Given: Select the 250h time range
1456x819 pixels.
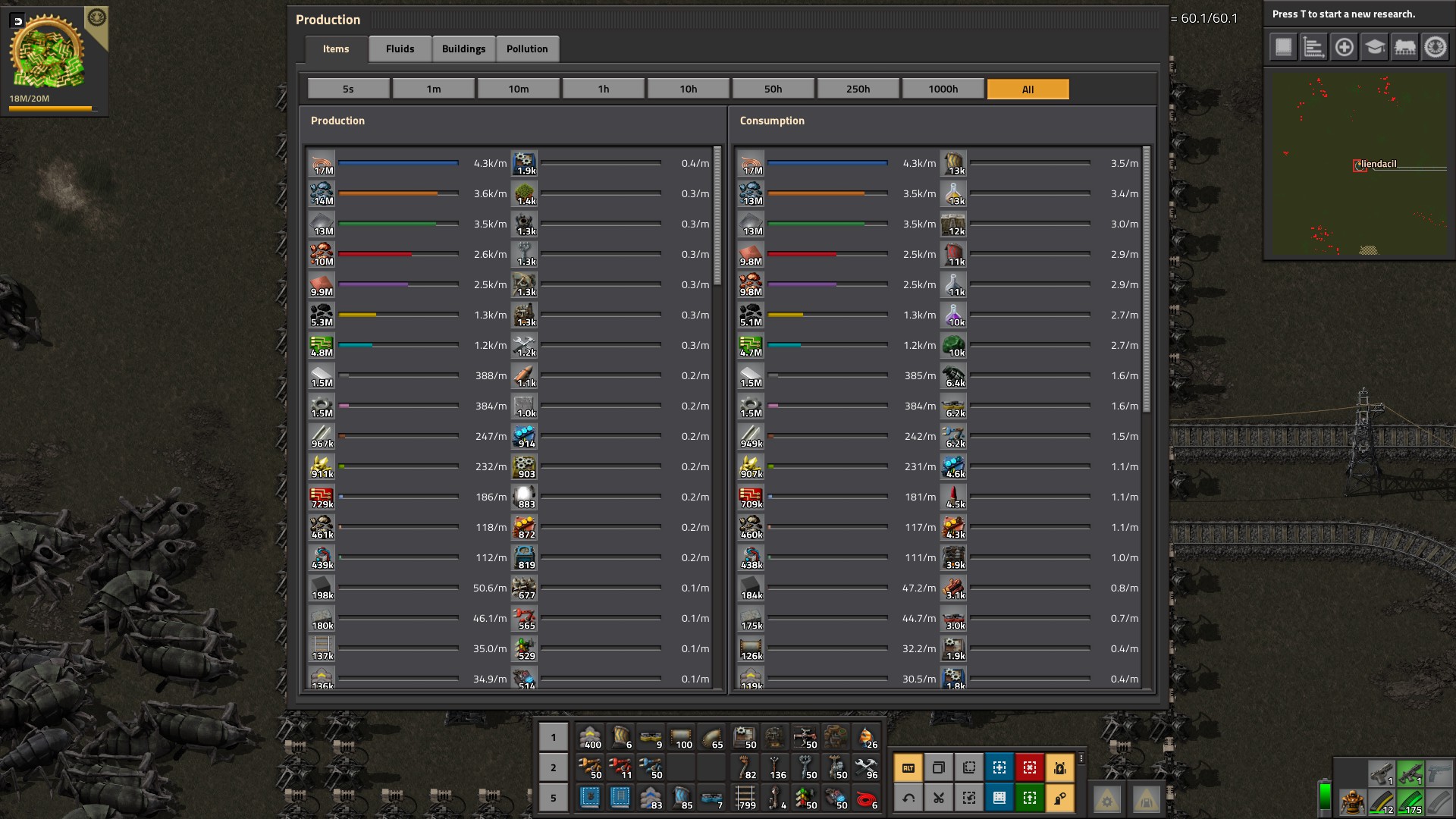Looking at the screenshot, I should click(858, 89).
